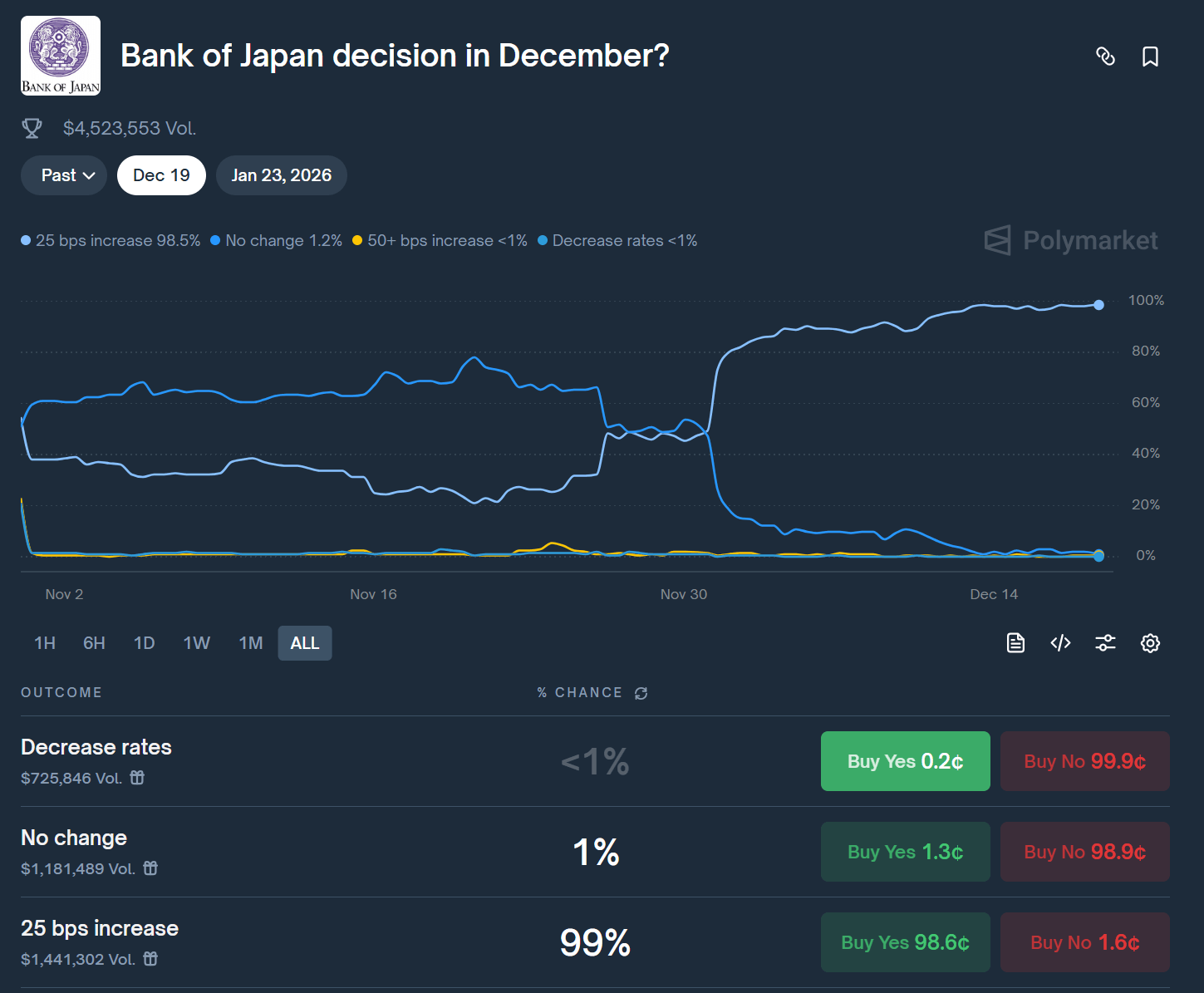Image resolution: width=1204 pixels, height=993 pixels.
Task: Click rewards gift icon beside No change
Action: click(150, 868)
